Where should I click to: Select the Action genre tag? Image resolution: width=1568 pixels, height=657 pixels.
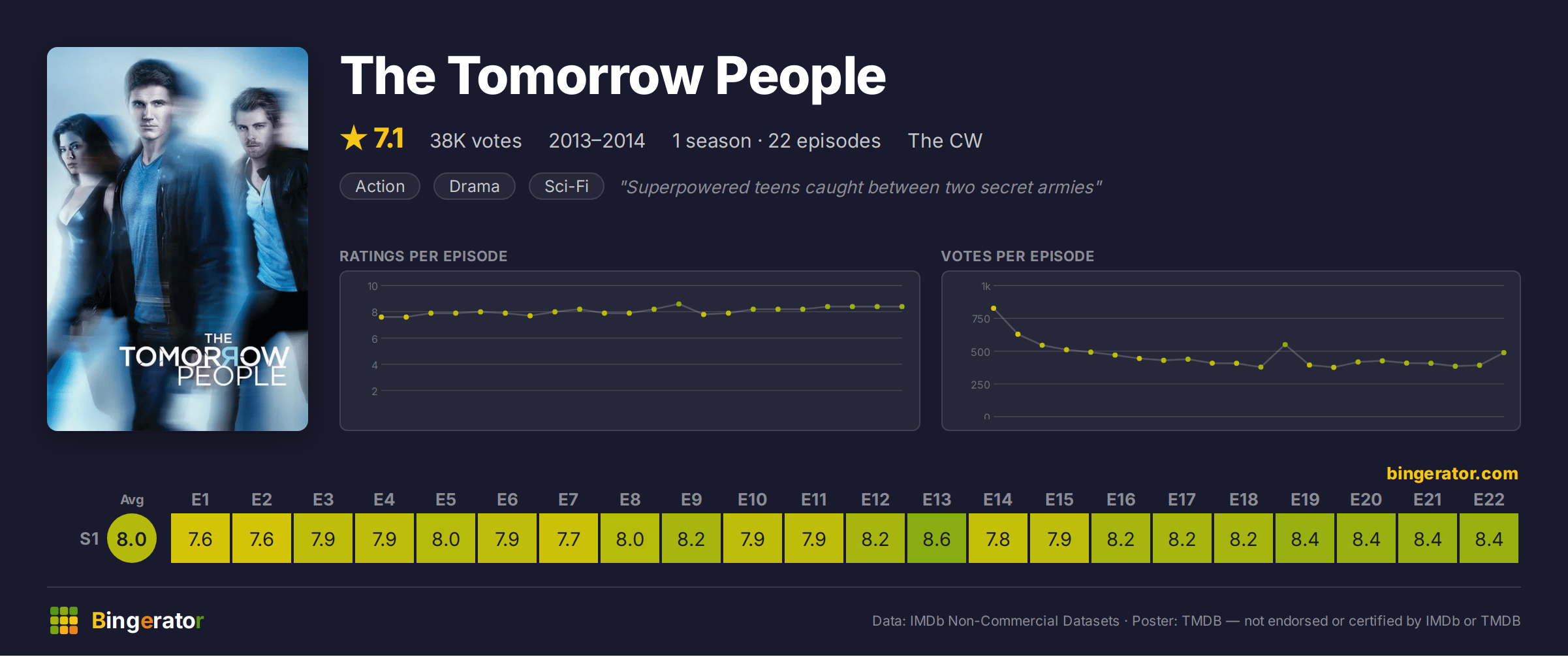(x=380, y=187)
